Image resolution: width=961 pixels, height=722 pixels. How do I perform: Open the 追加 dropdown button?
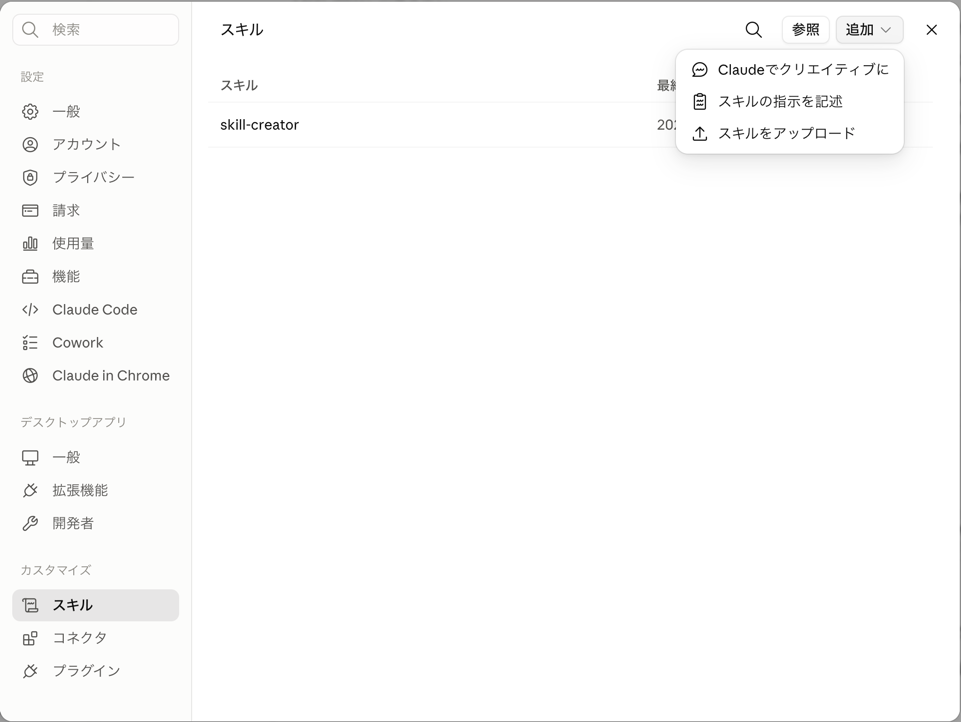(x=869, y=29)
